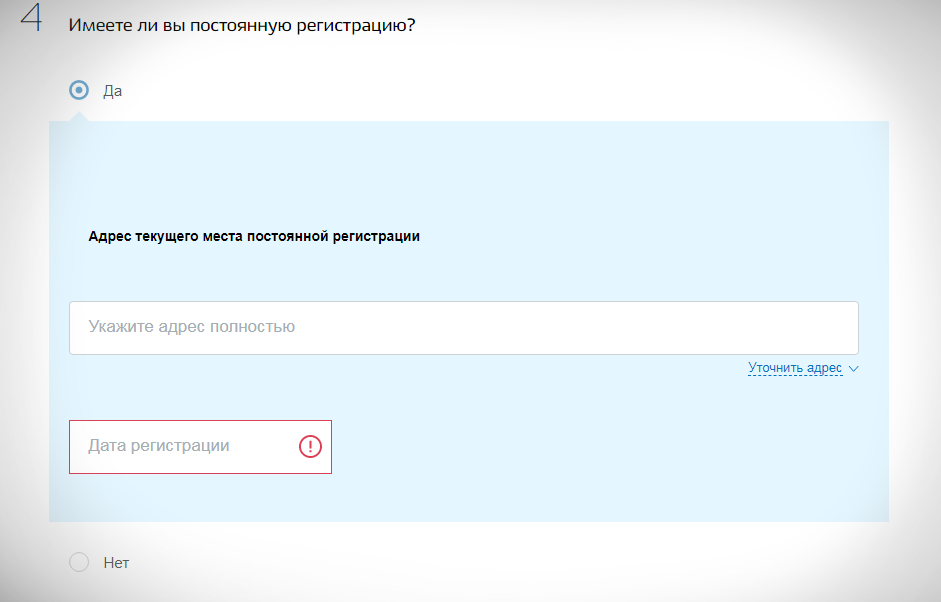Viewport: 941px width, 602px height.
Task: Select the "Да" radio button
Action: click(x=79, y=90)
